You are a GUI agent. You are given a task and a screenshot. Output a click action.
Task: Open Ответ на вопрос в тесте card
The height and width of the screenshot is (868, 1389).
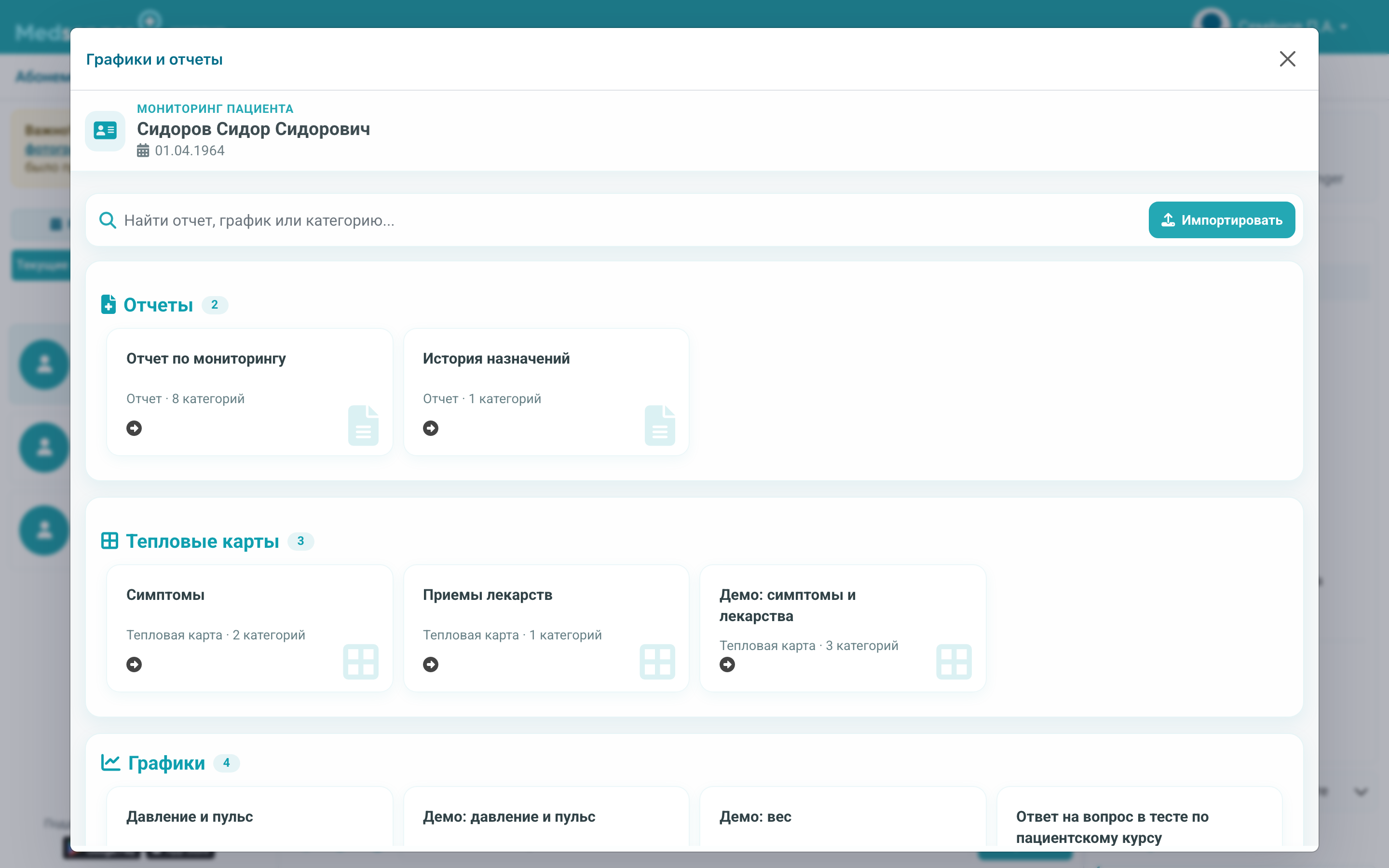pos(1139,816)
